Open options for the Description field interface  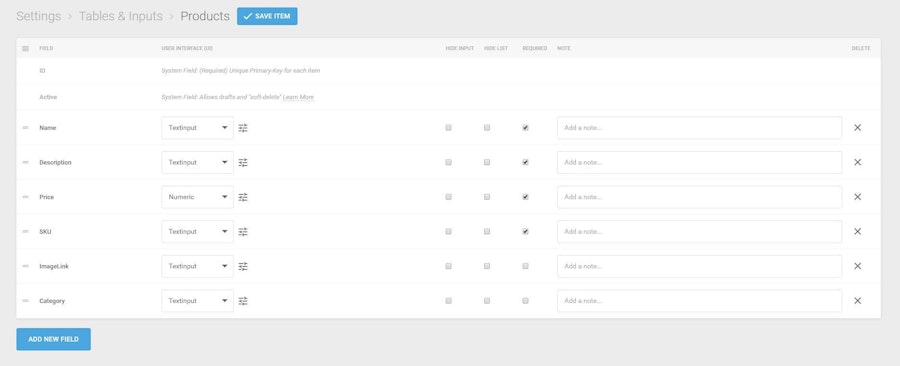click(x=243, y=162)
